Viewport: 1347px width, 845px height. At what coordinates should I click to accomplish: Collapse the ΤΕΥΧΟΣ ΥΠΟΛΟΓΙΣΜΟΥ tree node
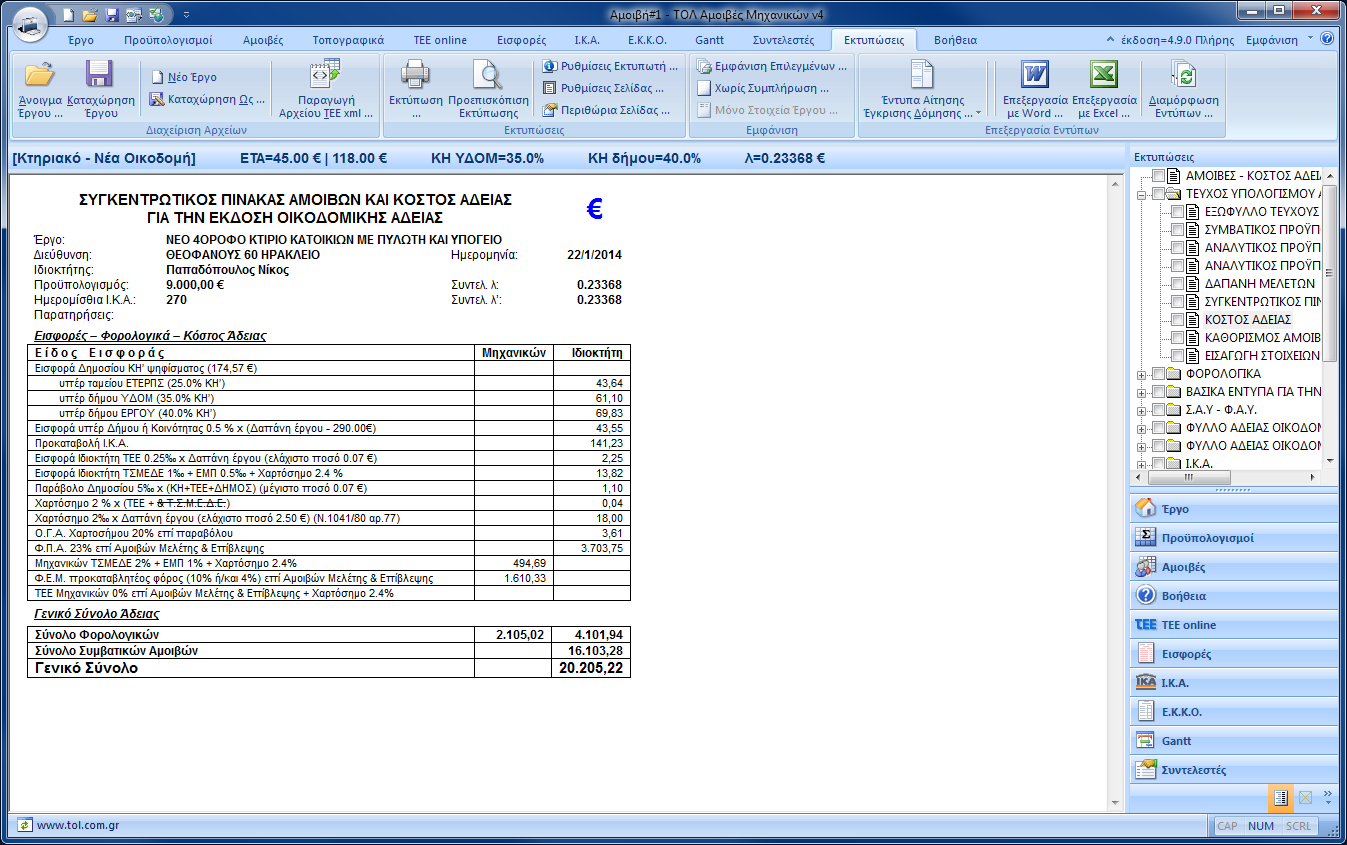click(1141, 194)
